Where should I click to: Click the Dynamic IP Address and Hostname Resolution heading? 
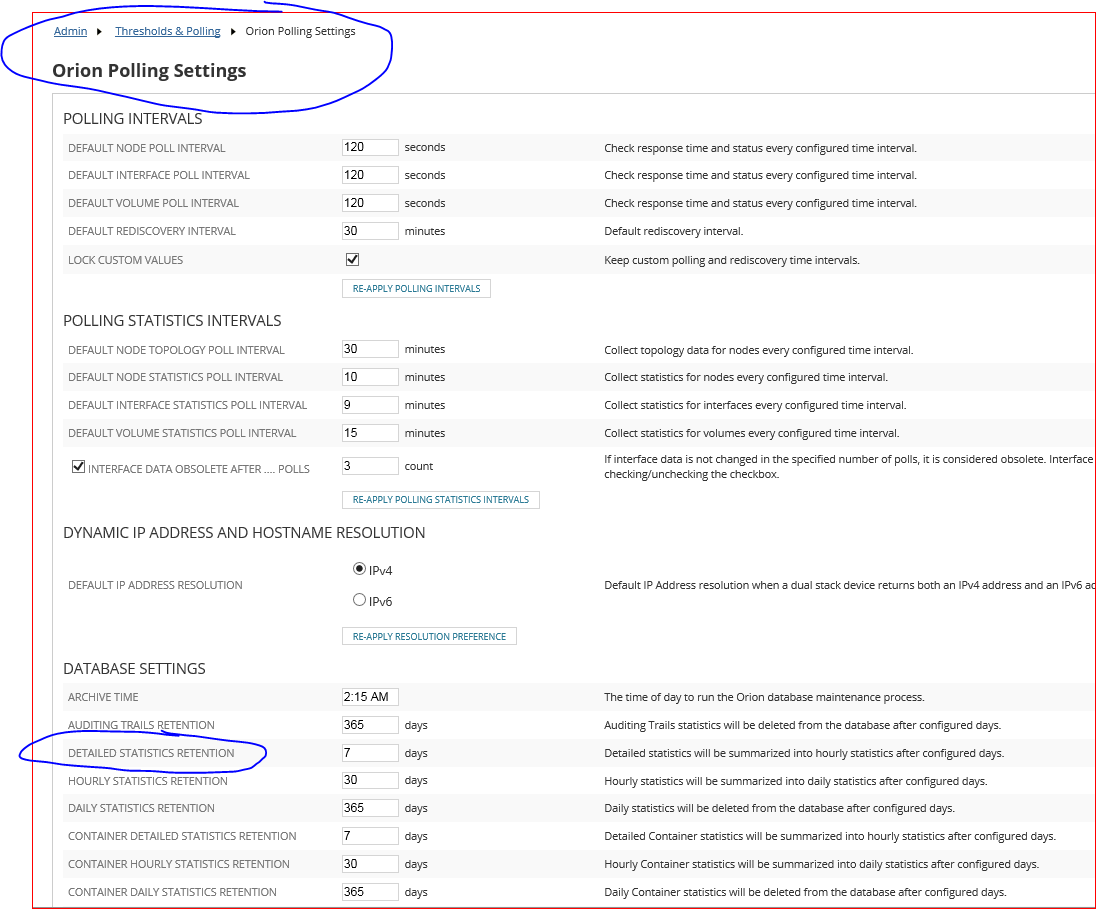244,533
